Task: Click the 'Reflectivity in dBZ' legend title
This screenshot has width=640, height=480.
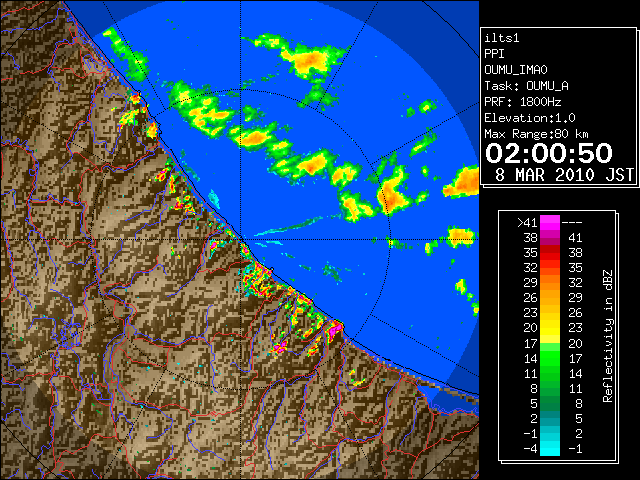Action: coord(608,336)
